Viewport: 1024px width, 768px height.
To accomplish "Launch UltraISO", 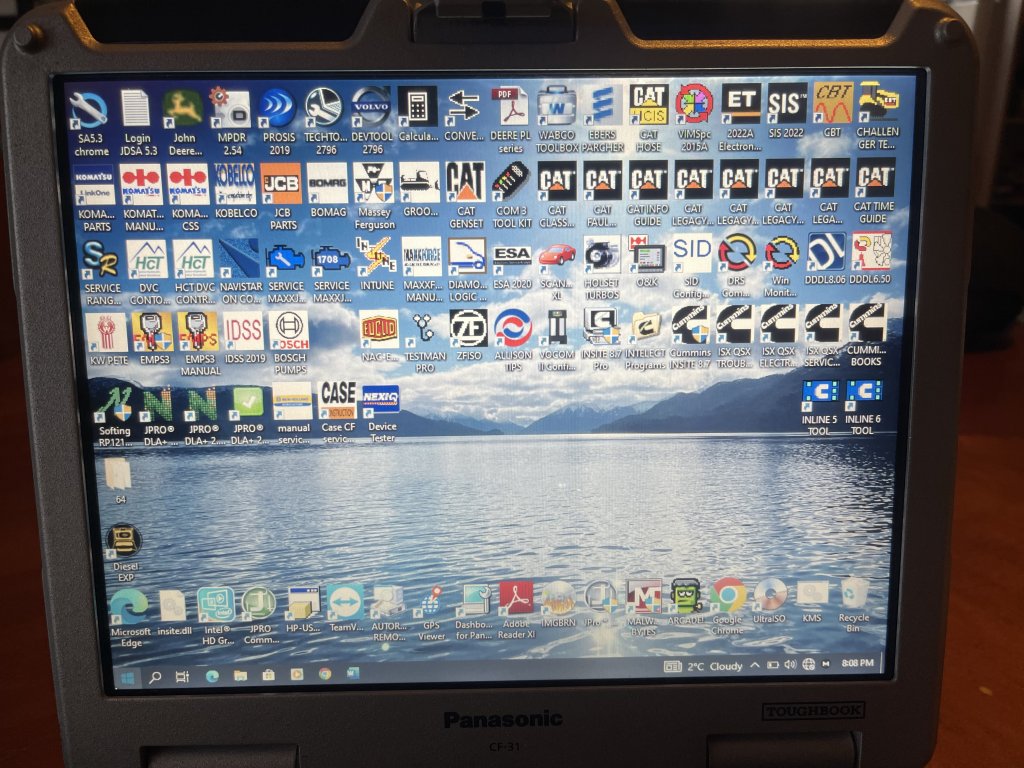I will pyautogui.click(x=769, y=595).
